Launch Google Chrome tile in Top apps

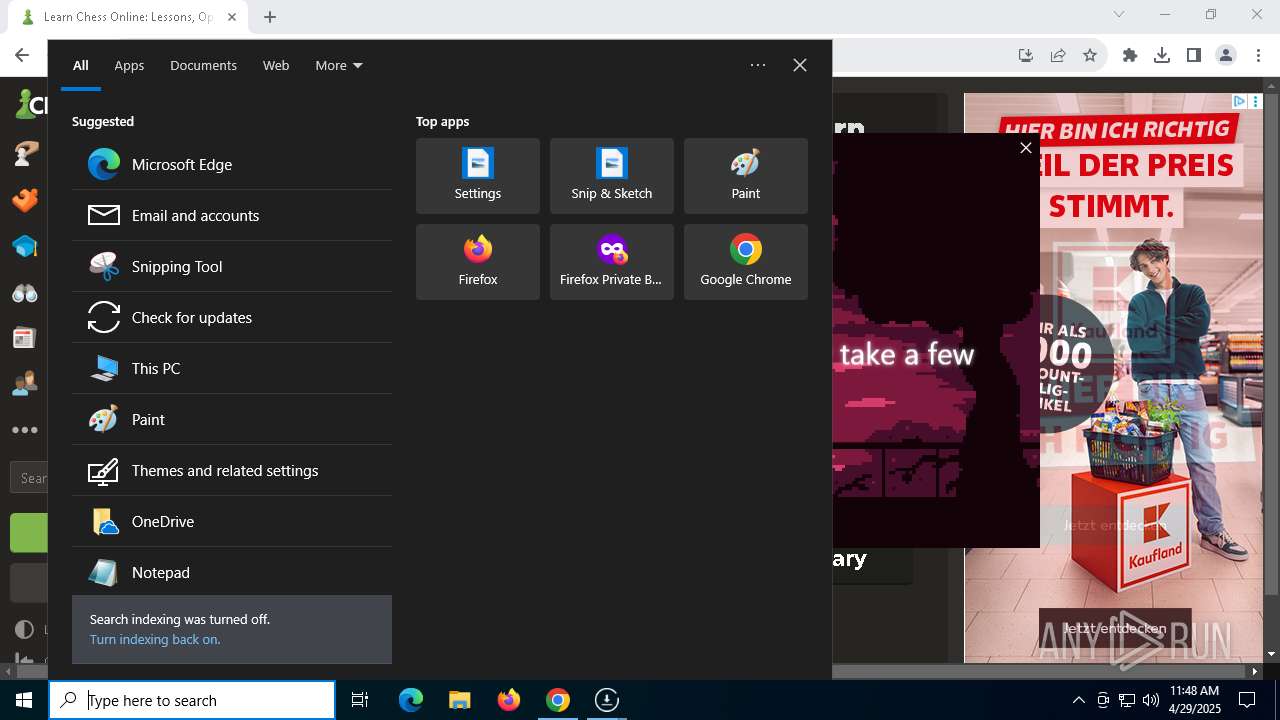[x=746, y=262]
